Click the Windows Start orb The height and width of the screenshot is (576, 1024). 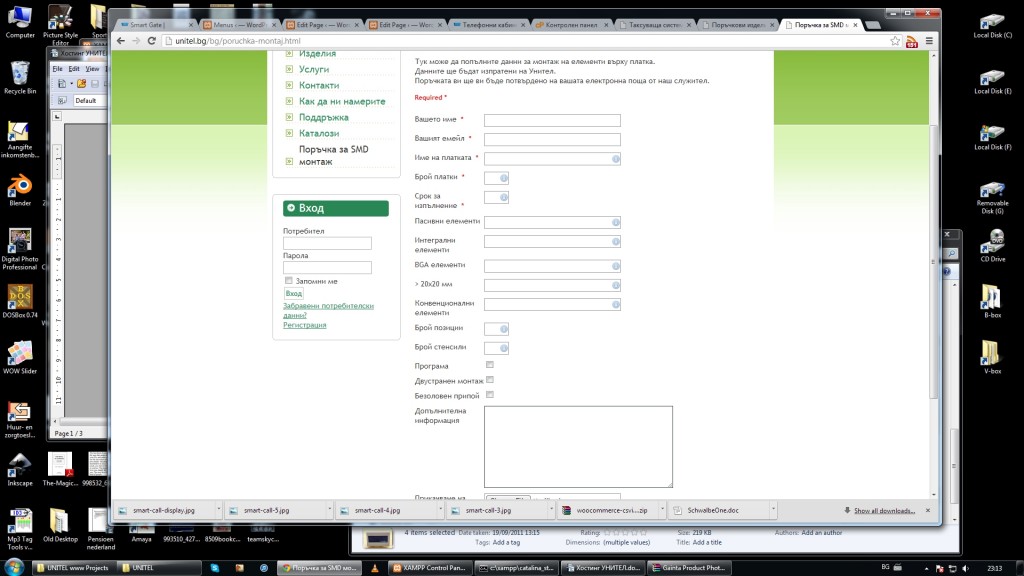(x=14, y=567)
